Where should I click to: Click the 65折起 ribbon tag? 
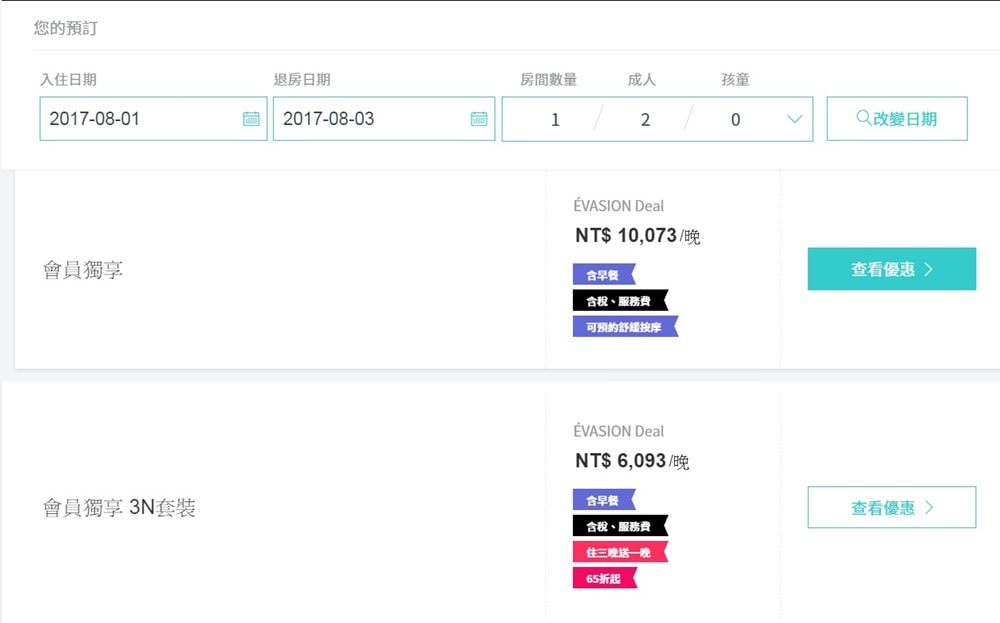click(x=604, y=578)
